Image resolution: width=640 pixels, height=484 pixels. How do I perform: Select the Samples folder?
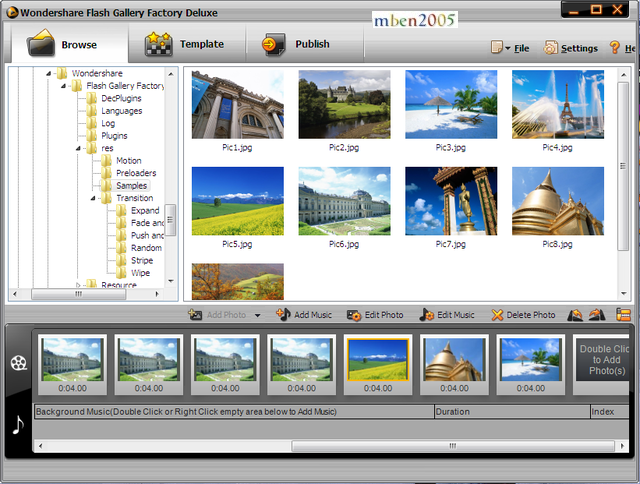click(x=131, y=186)
